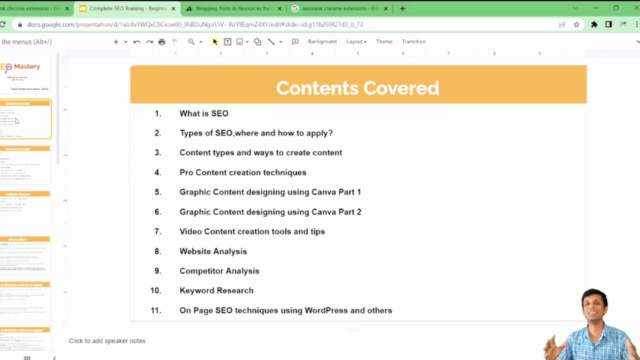
Task: Click the new slide plus icon
Action: pos(116,42)
